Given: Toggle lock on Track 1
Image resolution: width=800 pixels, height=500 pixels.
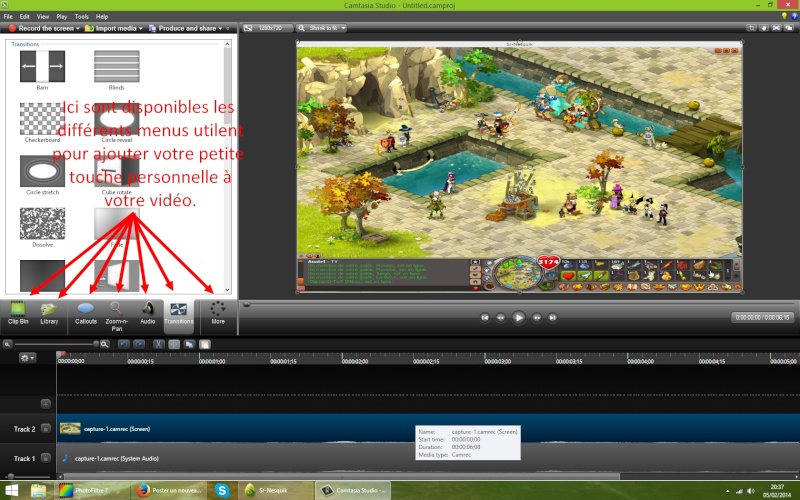Looking at the screenshot, I should pyautogui.click(x=45, y=458).
